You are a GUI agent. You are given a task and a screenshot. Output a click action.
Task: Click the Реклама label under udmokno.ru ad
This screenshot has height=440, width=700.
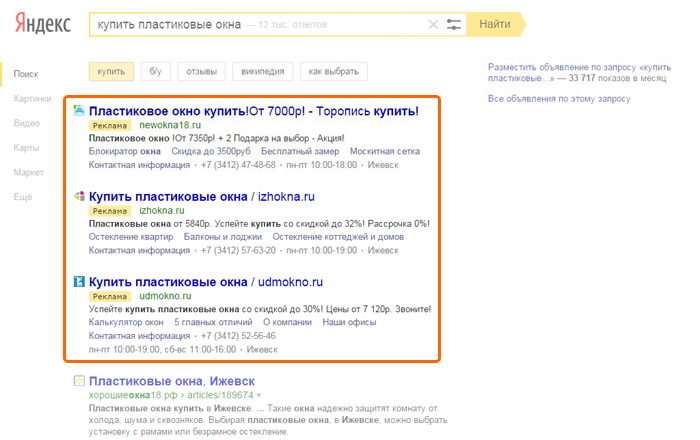click(x=110, y=296)
